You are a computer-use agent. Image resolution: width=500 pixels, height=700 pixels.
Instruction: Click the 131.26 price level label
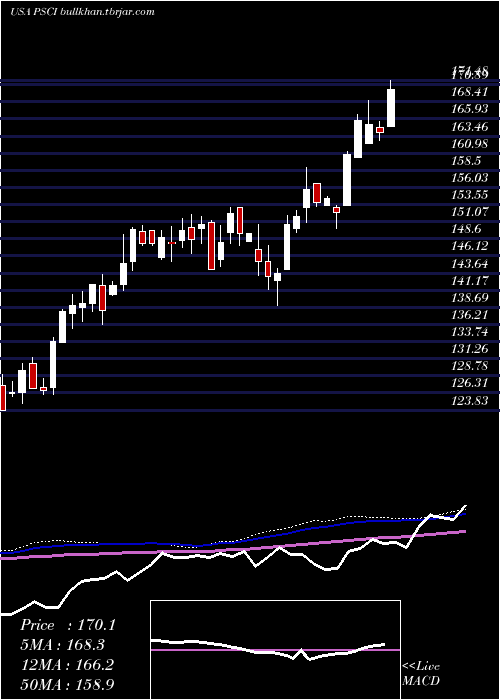pos(470,349)
